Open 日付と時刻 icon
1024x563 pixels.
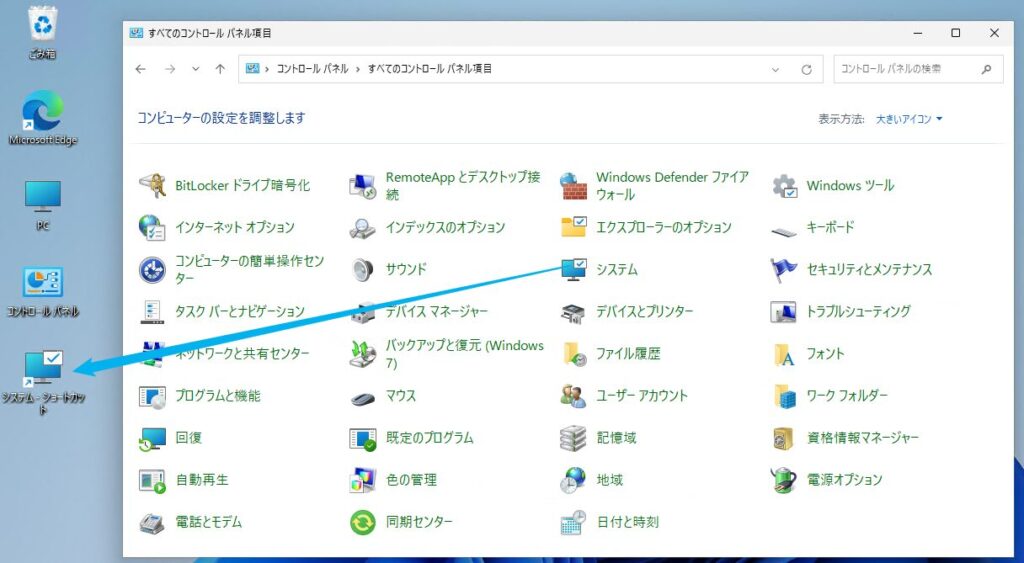point(574,522)
